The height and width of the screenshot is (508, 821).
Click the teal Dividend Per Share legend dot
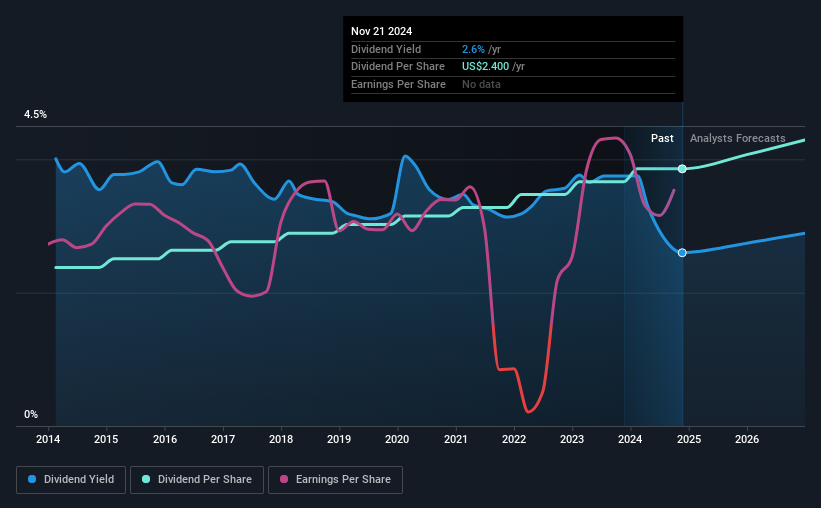click(x=146, y=479)
